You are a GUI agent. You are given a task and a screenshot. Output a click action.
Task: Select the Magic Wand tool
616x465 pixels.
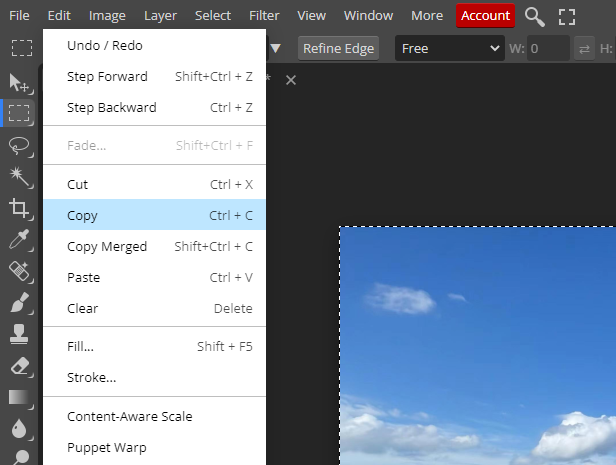coord(18,176)
